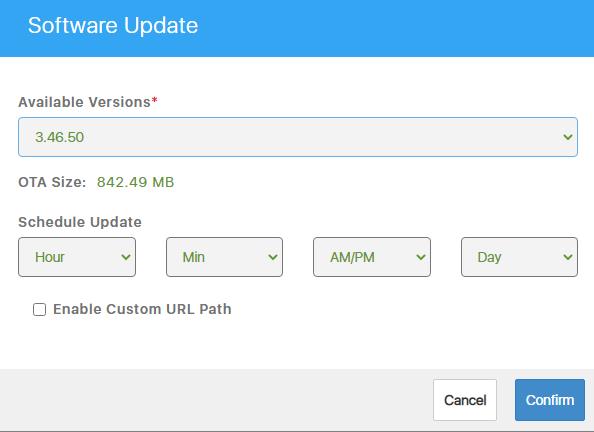Click the red required asterisk beside Available Versions
The height and width of the screenshot is (432, 594).
tap(155, 100)
